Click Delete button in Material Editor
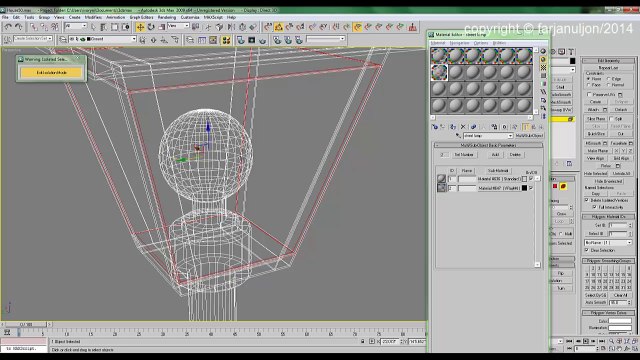 515,155
